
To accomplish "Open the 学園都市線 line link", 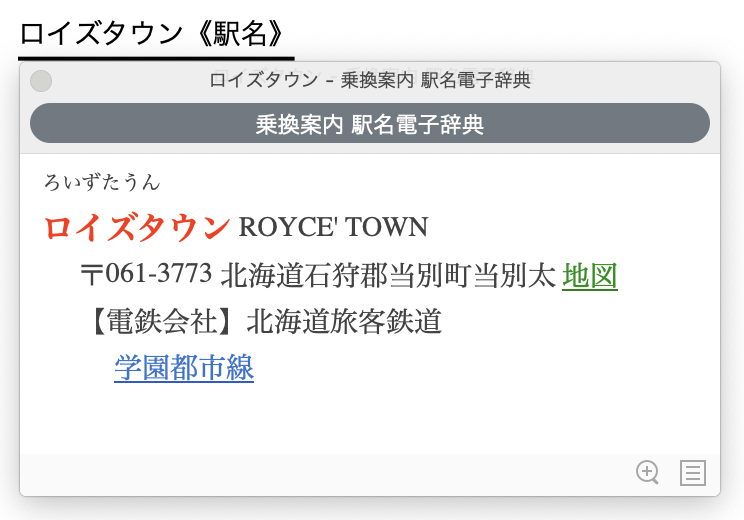I will pyautogui.click(x=184, y=367).
